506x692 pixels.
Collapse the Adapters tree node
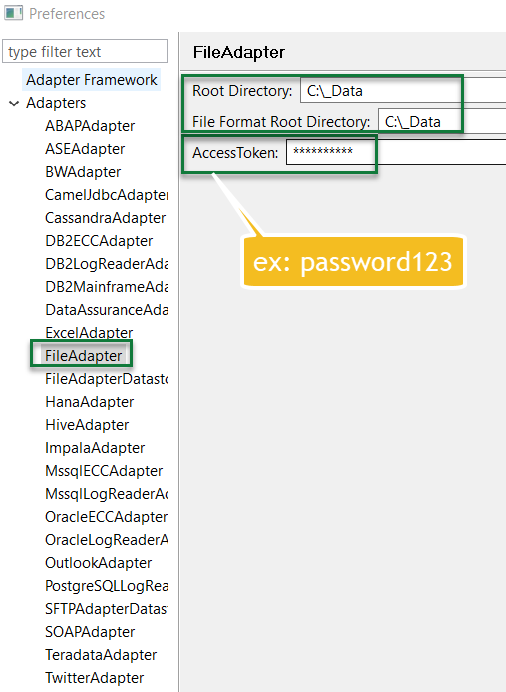pyautogui.click(x=14, y=104)
